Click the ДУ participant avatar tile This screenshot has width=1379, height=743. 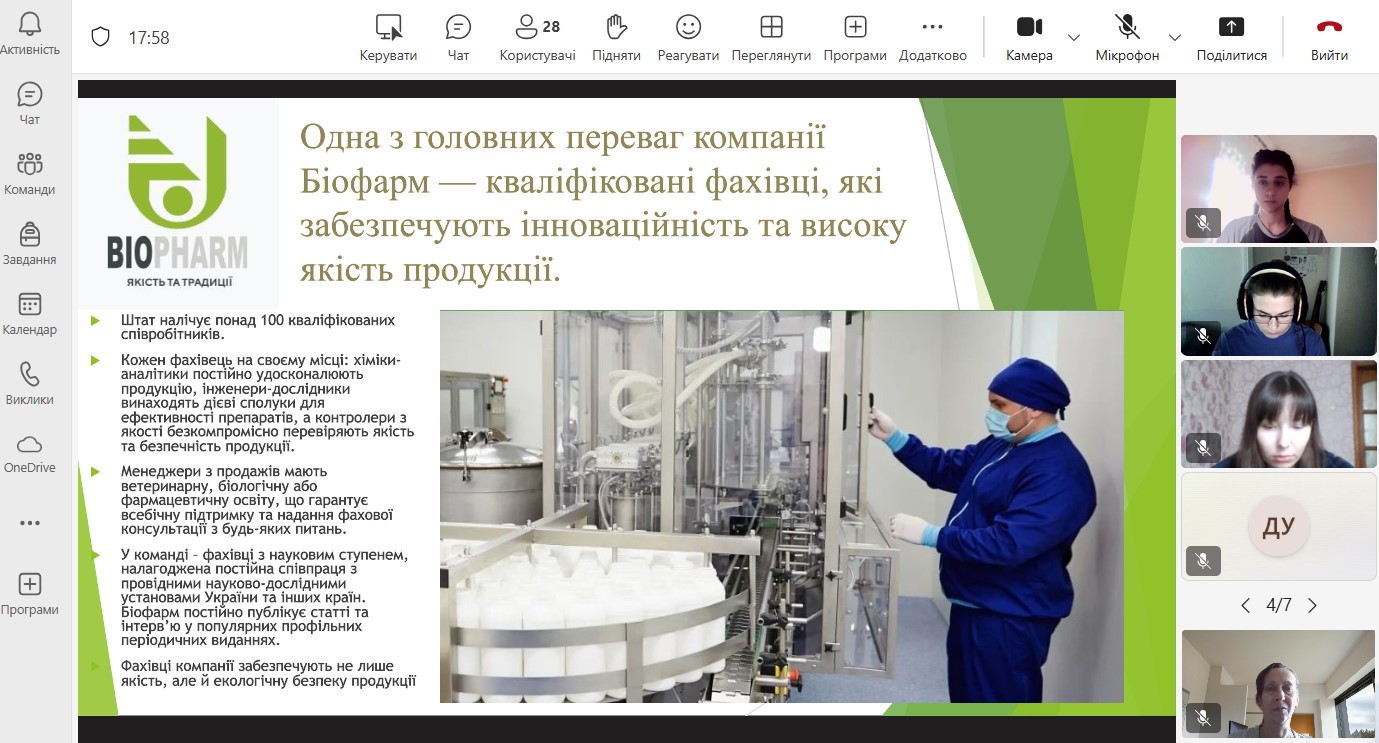point(1278,527)
